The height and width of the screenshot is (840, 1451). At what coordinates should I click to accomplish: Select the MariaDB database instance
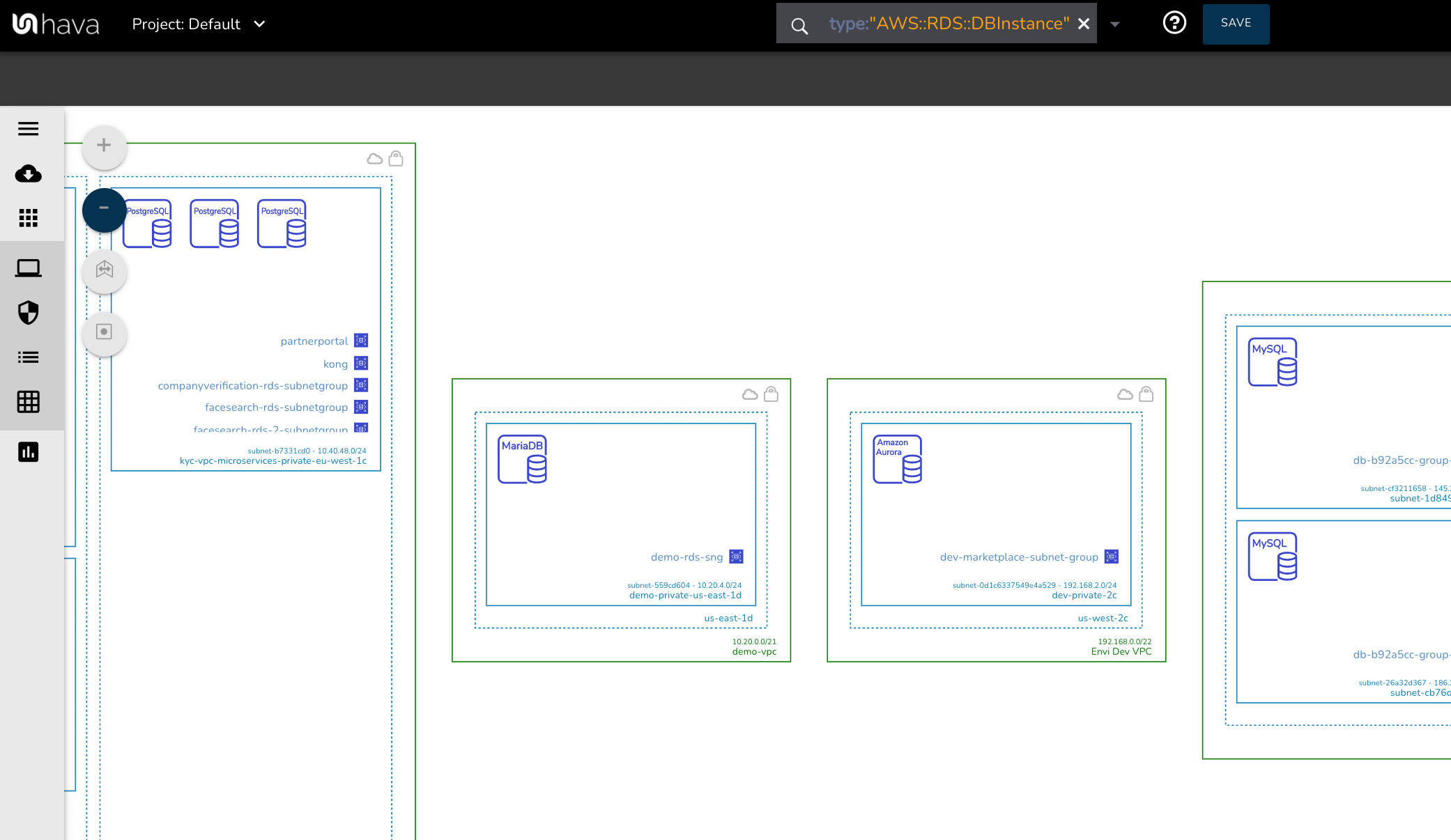[x=523, y=459]
